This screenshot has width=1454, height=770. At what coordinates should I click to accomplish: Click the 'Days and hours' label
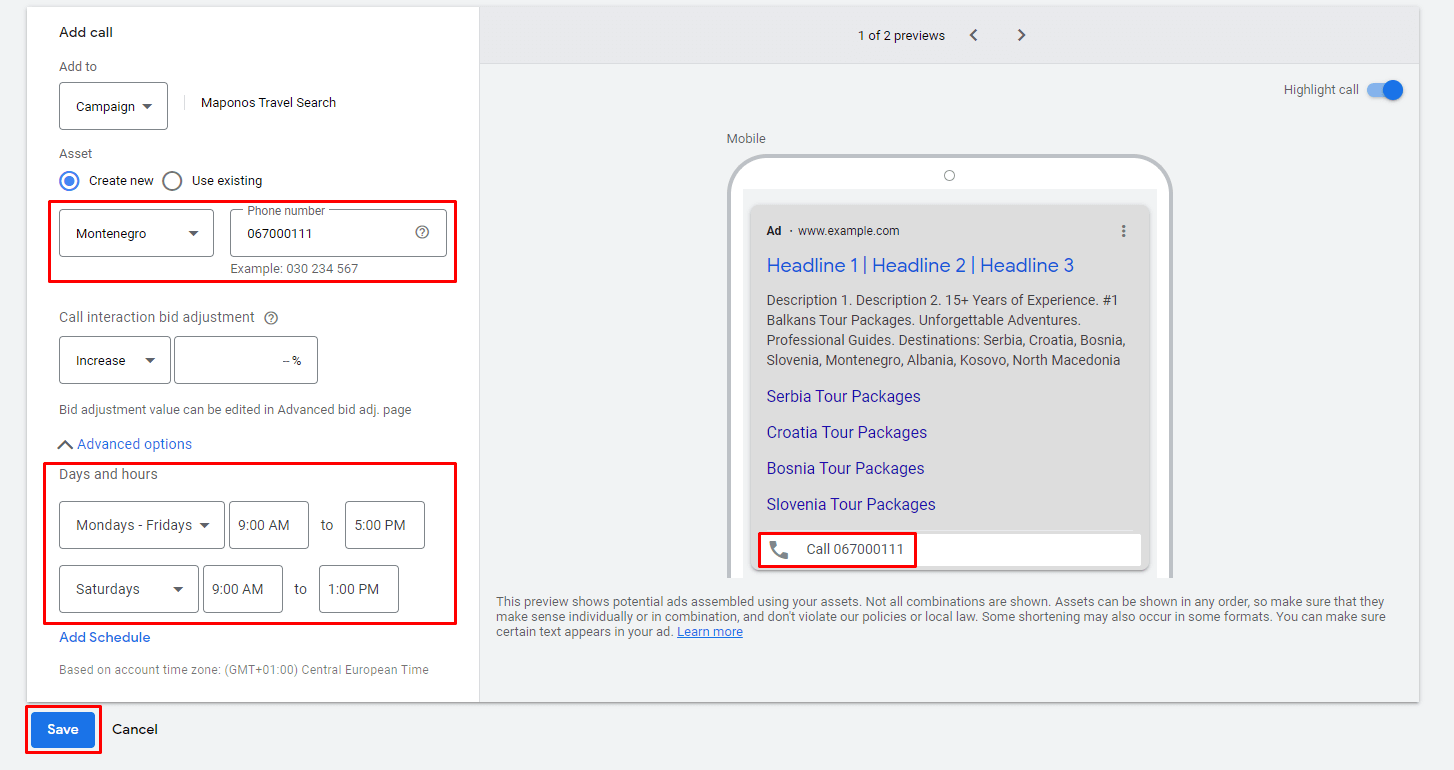(108, 474)
